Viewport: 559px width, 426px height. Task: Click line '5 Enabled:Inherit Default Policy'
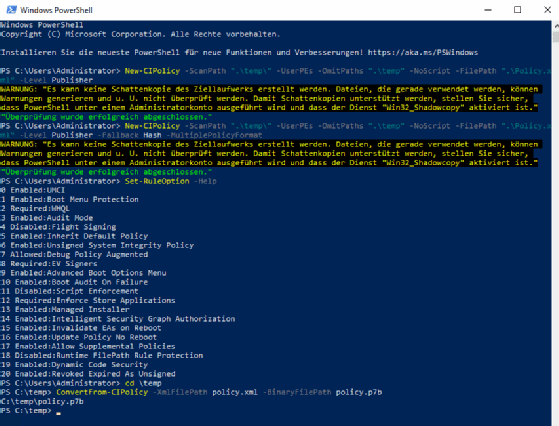point(74,236)
